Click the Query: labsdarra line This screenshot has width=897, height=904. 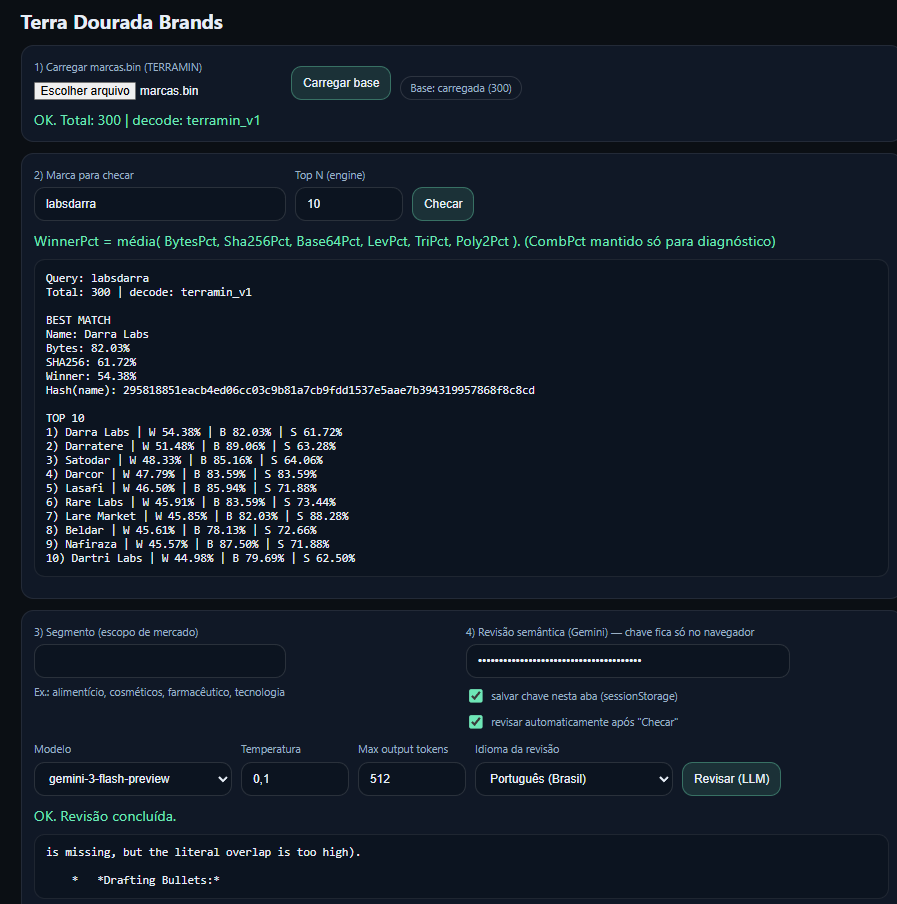[97, 278]
